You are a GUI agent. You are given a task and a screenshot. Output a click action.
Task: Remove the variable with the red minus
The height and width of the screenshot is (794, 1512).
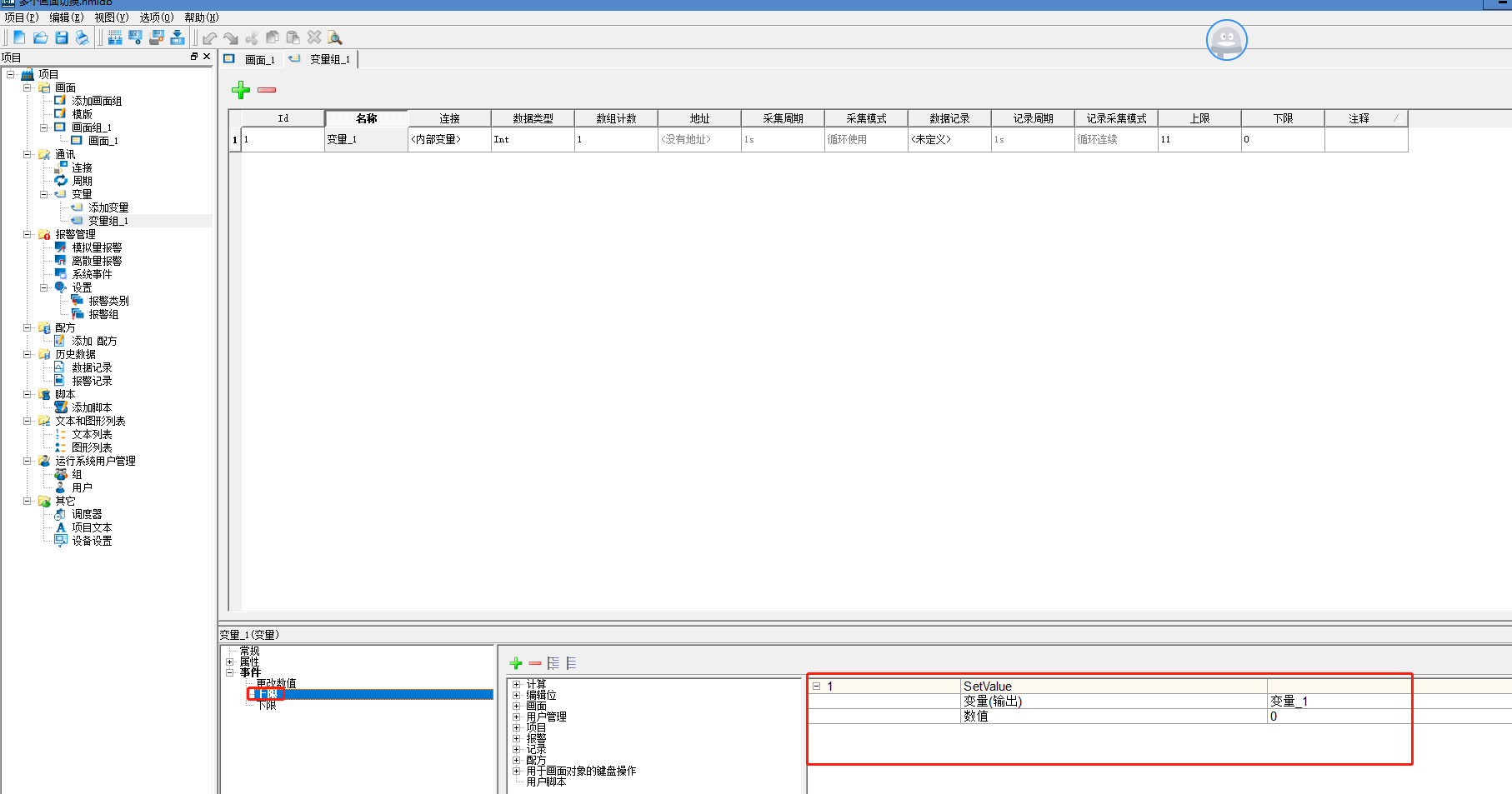(267, 90)
